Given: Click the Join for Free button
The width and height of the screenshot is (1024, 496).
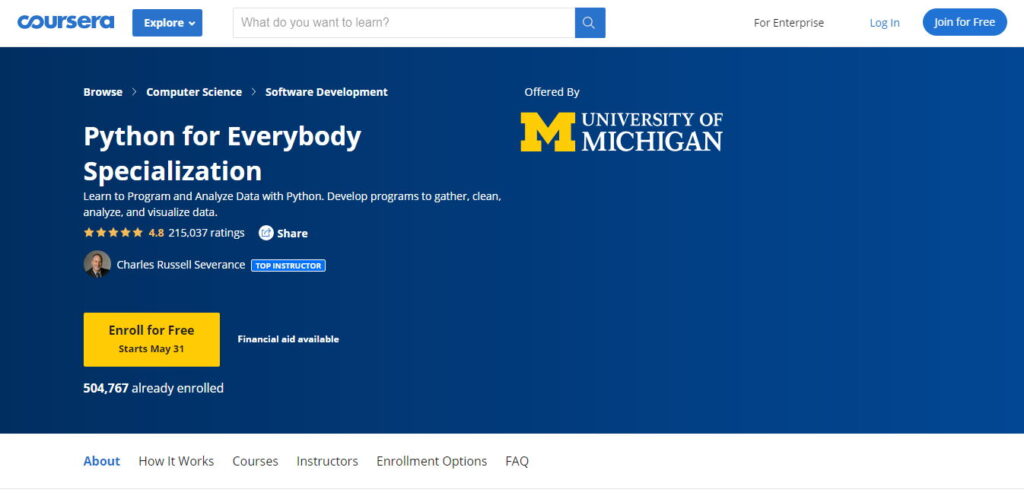Looking at the screenshot, I should point(965,22).
